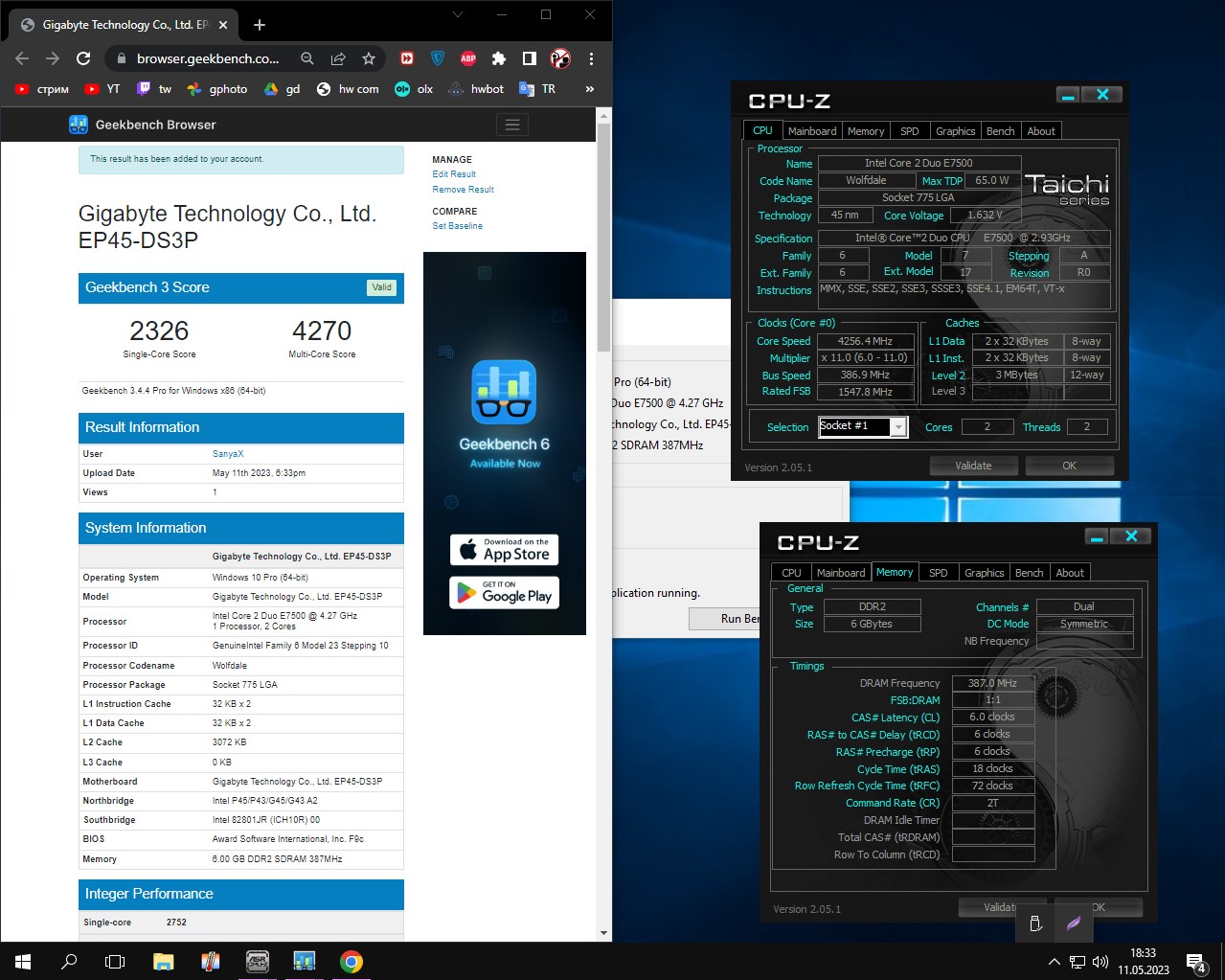
Task: Go back in browser history
Action: [x=22, y=58]
